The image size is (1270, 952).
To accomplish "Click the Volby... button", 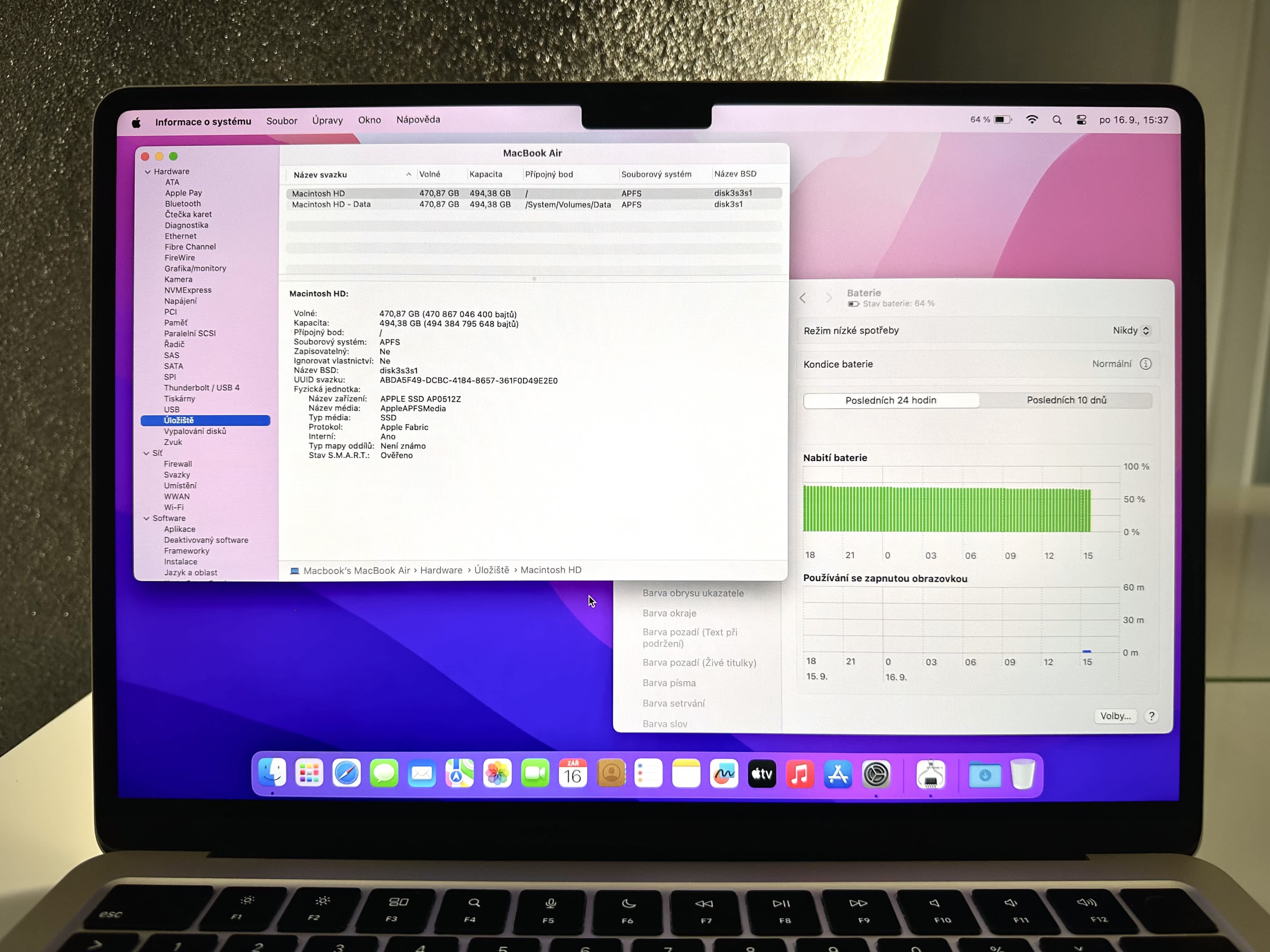I will point(1115,716).
